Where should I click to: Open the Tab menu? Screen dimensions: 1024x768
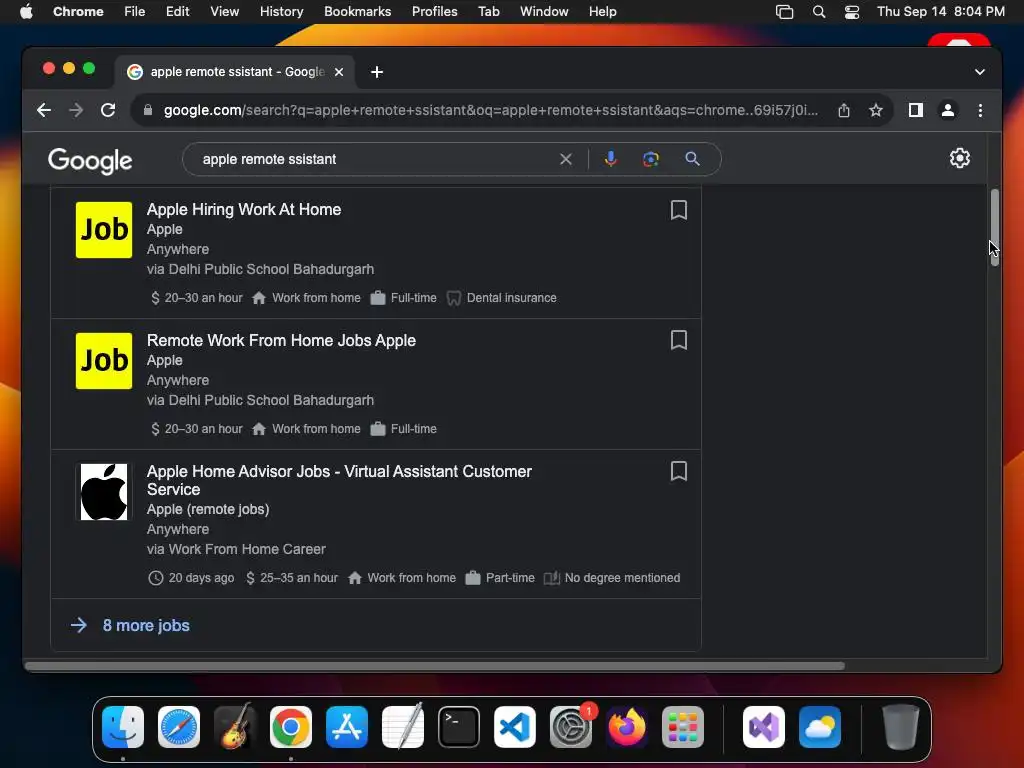488,11
